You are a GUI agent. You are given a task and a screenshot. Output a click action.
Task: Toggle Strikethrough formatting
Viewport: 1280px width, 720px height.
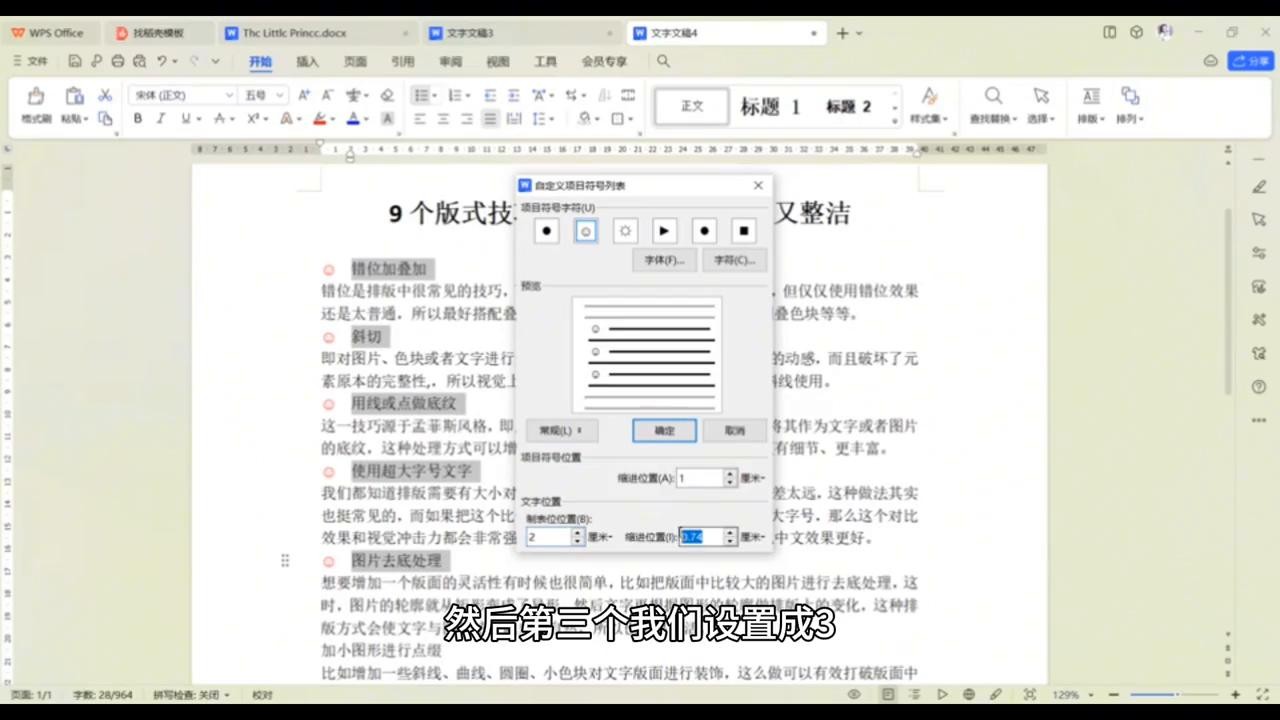click(x=219, y=118)
